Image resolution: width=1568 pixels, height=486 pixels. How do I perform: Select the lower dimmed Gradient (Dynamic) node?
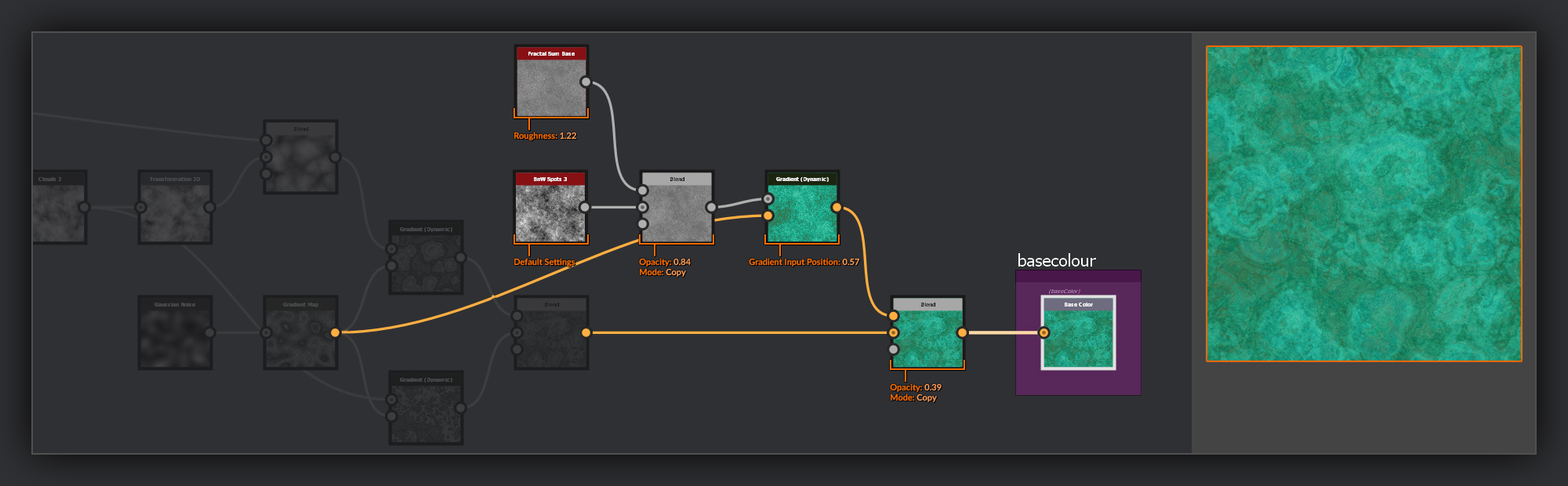[x=426, y=408]
